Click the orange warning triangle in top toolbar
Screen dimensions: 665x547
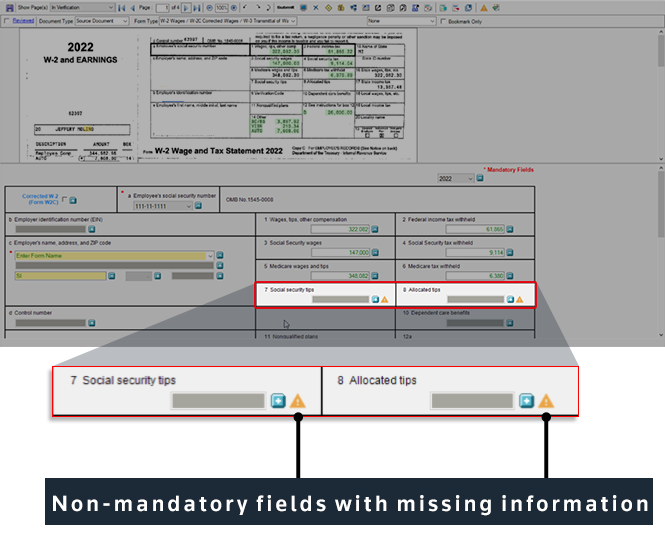484,8
